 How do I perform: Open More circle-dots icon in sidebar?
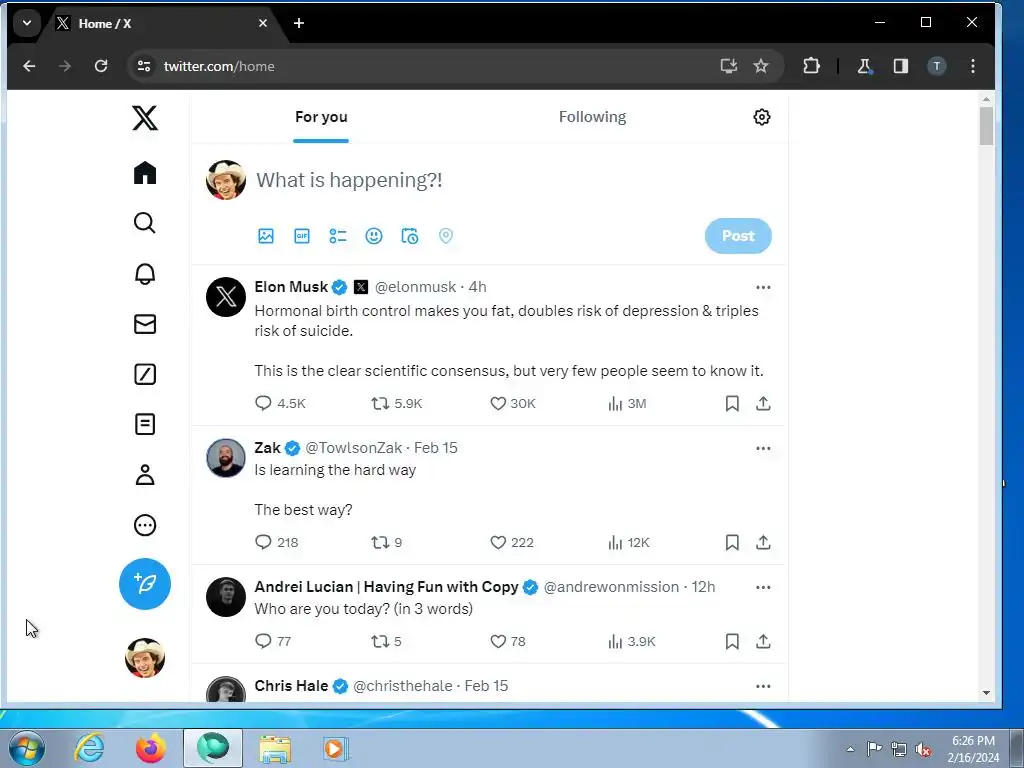point(144,525)
